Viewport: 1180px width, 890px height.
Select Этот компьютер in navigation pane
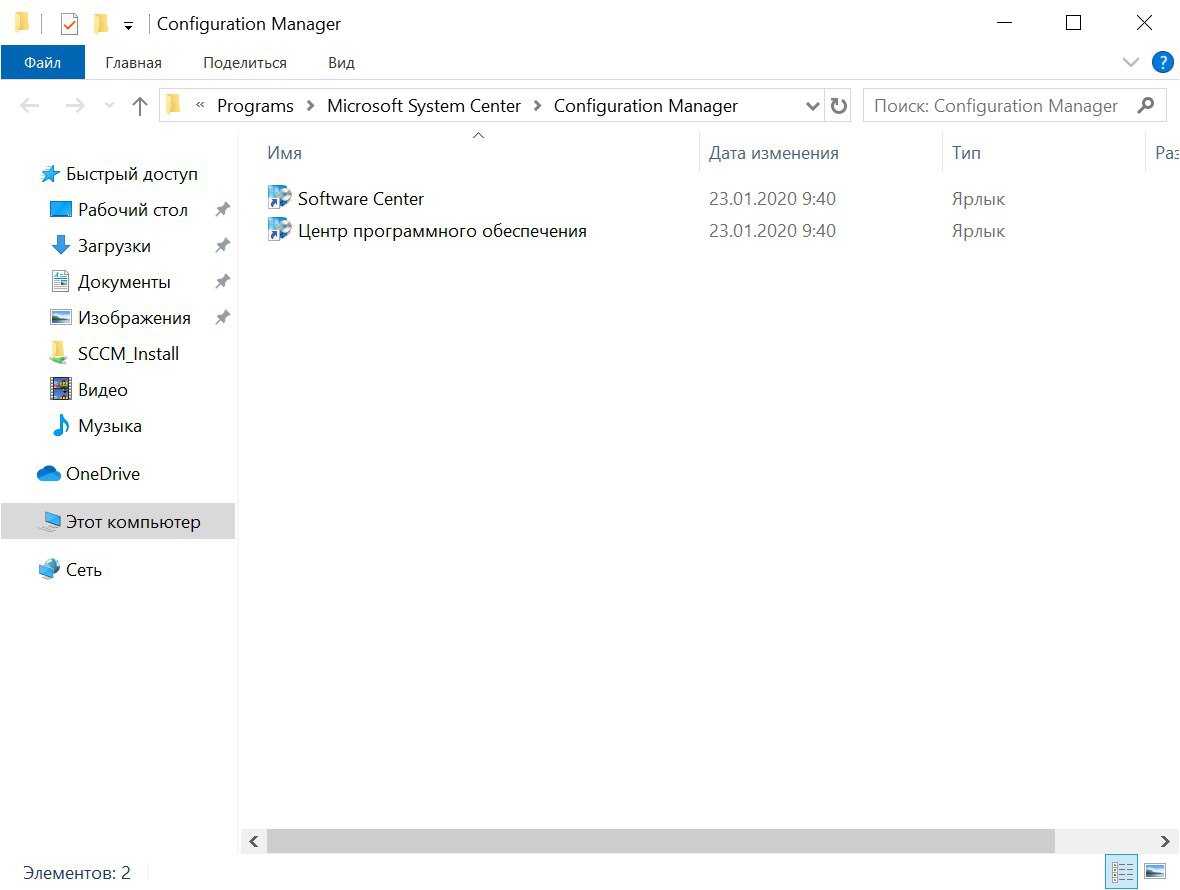click(118, 521)
